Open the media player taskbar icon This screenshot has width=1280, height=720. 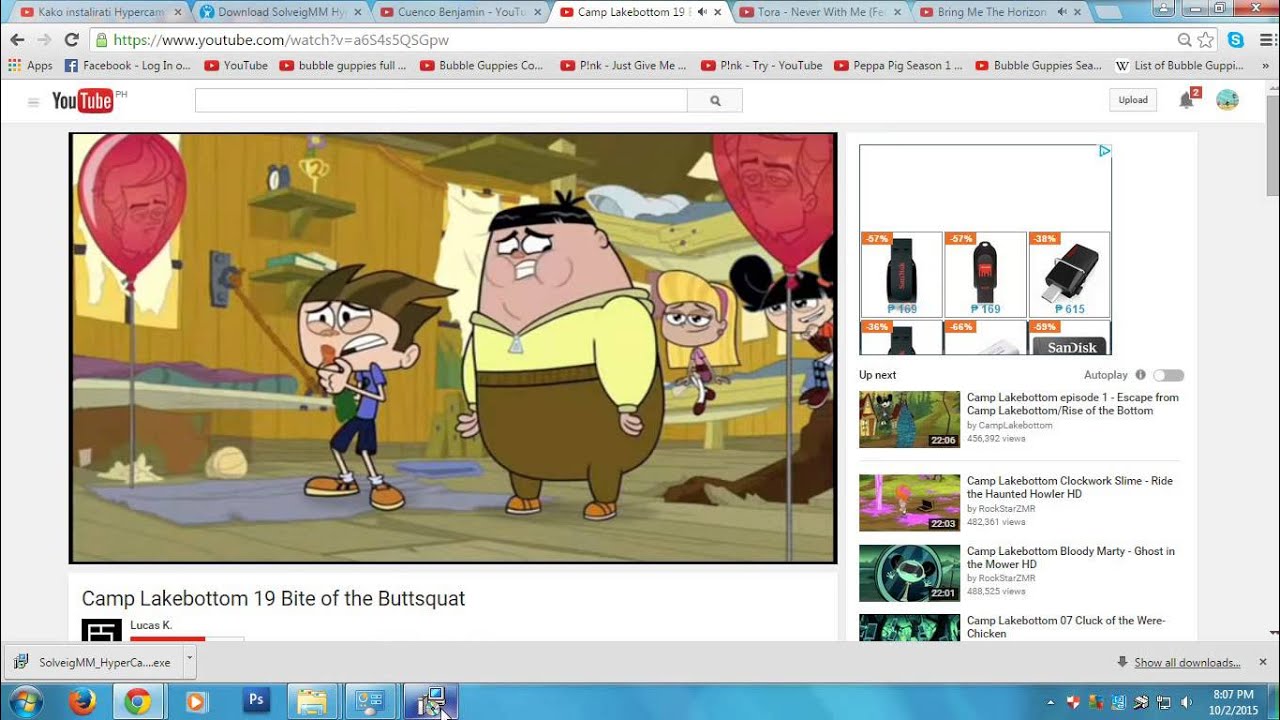(x=196, y=701)
